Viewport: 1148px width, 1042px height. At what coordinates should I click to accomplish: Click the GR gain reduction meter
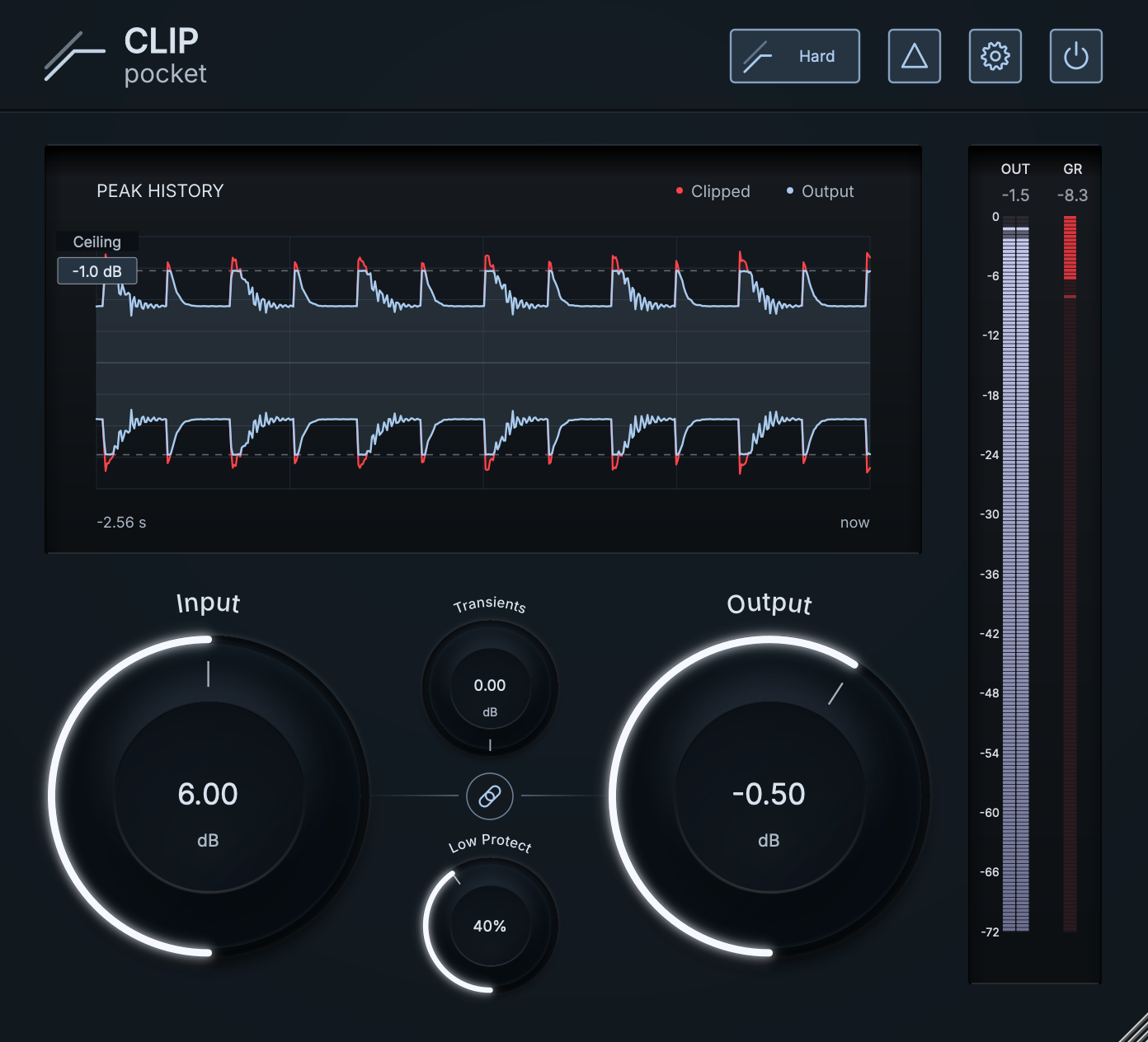[1070, 574]
